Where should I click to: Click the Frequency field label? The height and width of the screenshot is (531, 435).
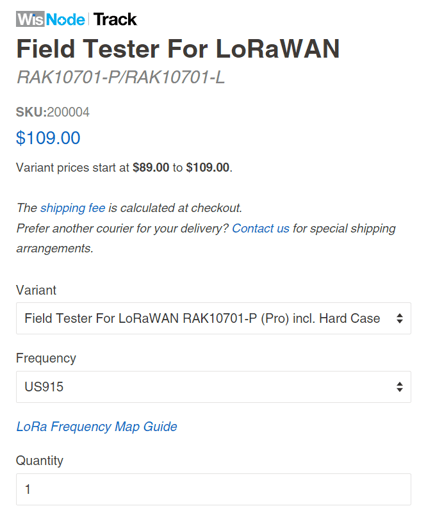pos(46,358)
